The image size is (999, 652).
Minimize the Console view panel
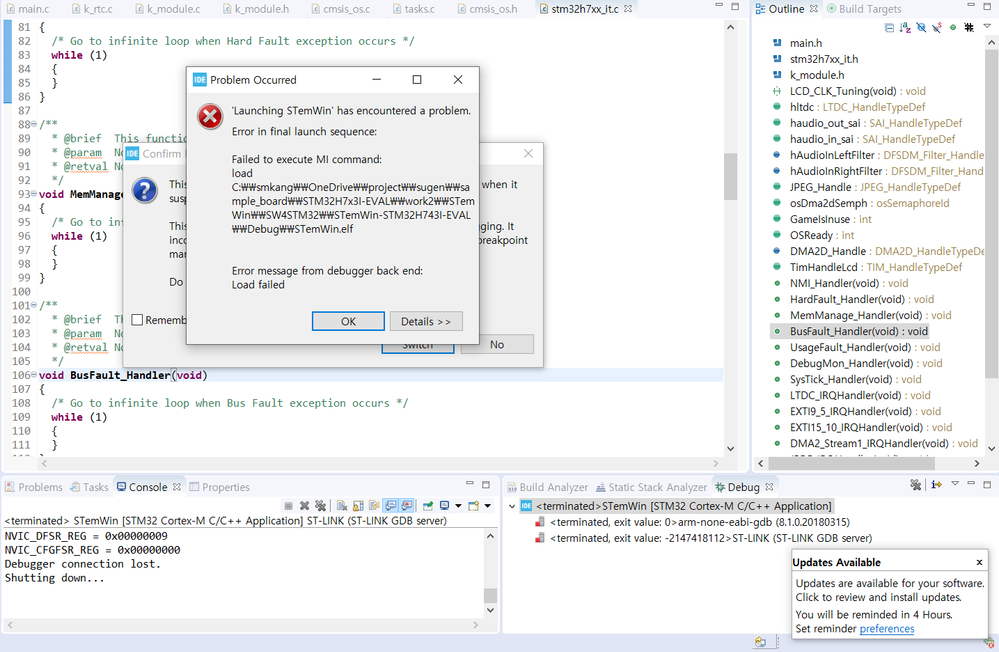click(x=470, y=484)
